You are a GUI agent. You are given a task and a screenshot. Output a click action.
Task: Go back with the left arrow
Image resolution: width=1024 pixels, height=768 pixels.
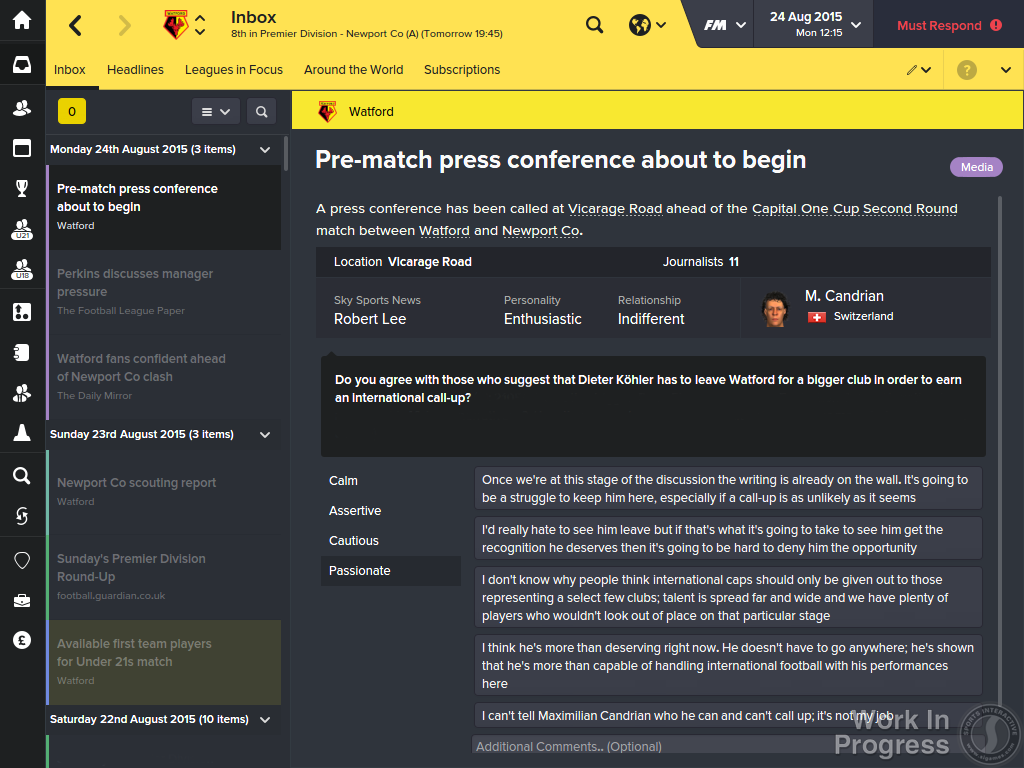pyautogui.click(x=76, y=26)
